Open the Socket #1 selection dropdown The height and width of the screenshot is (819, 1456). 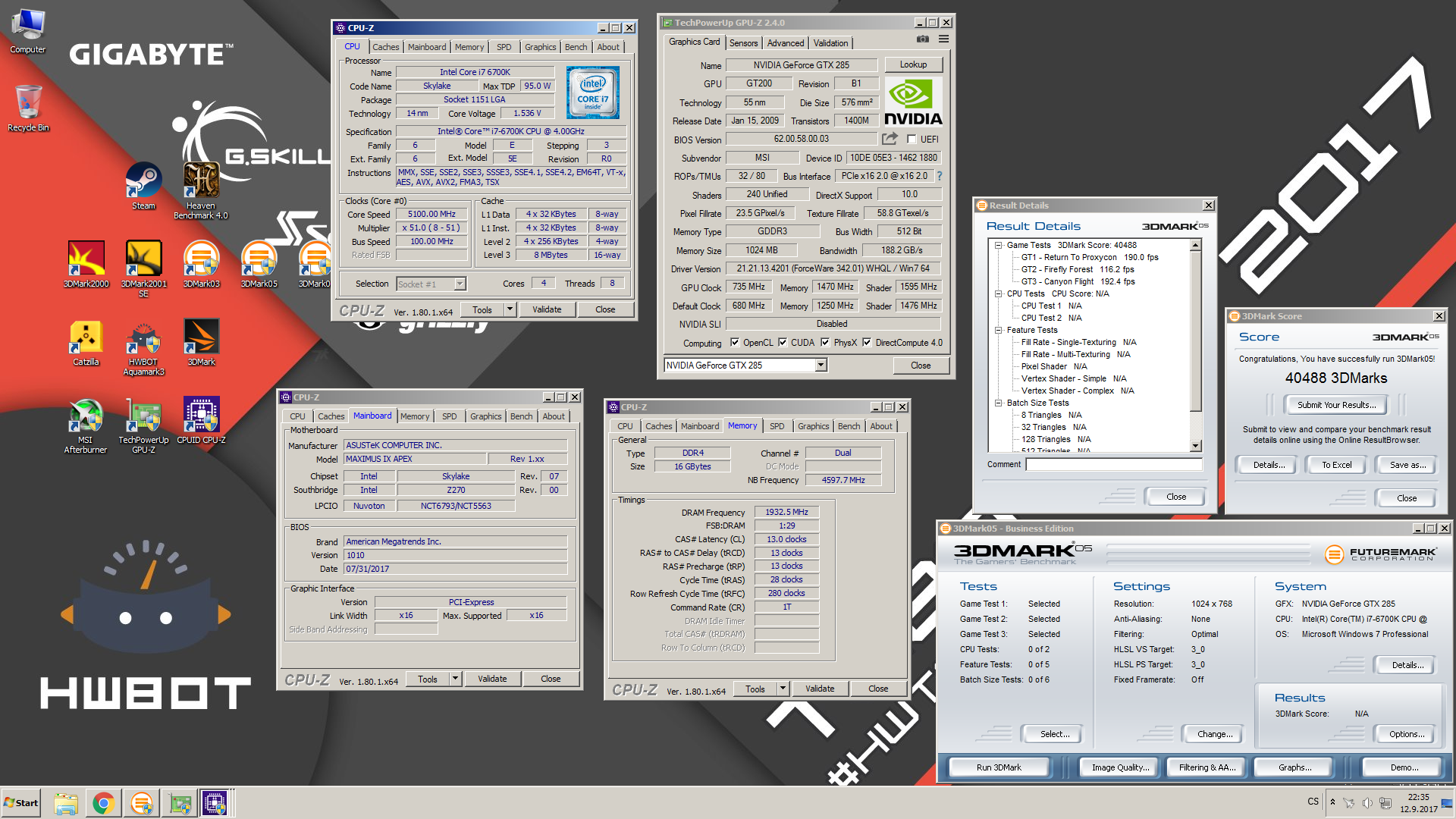coord(460,284)
